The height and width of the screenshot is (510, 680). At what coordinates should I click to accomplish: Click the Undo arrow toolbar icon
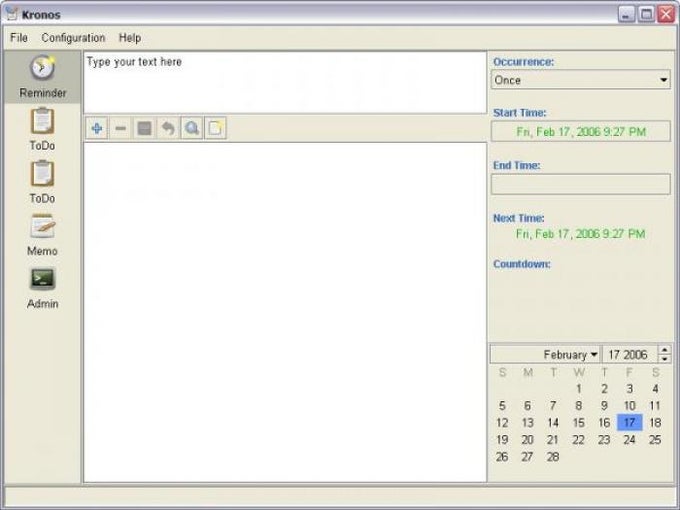point(168,128)
